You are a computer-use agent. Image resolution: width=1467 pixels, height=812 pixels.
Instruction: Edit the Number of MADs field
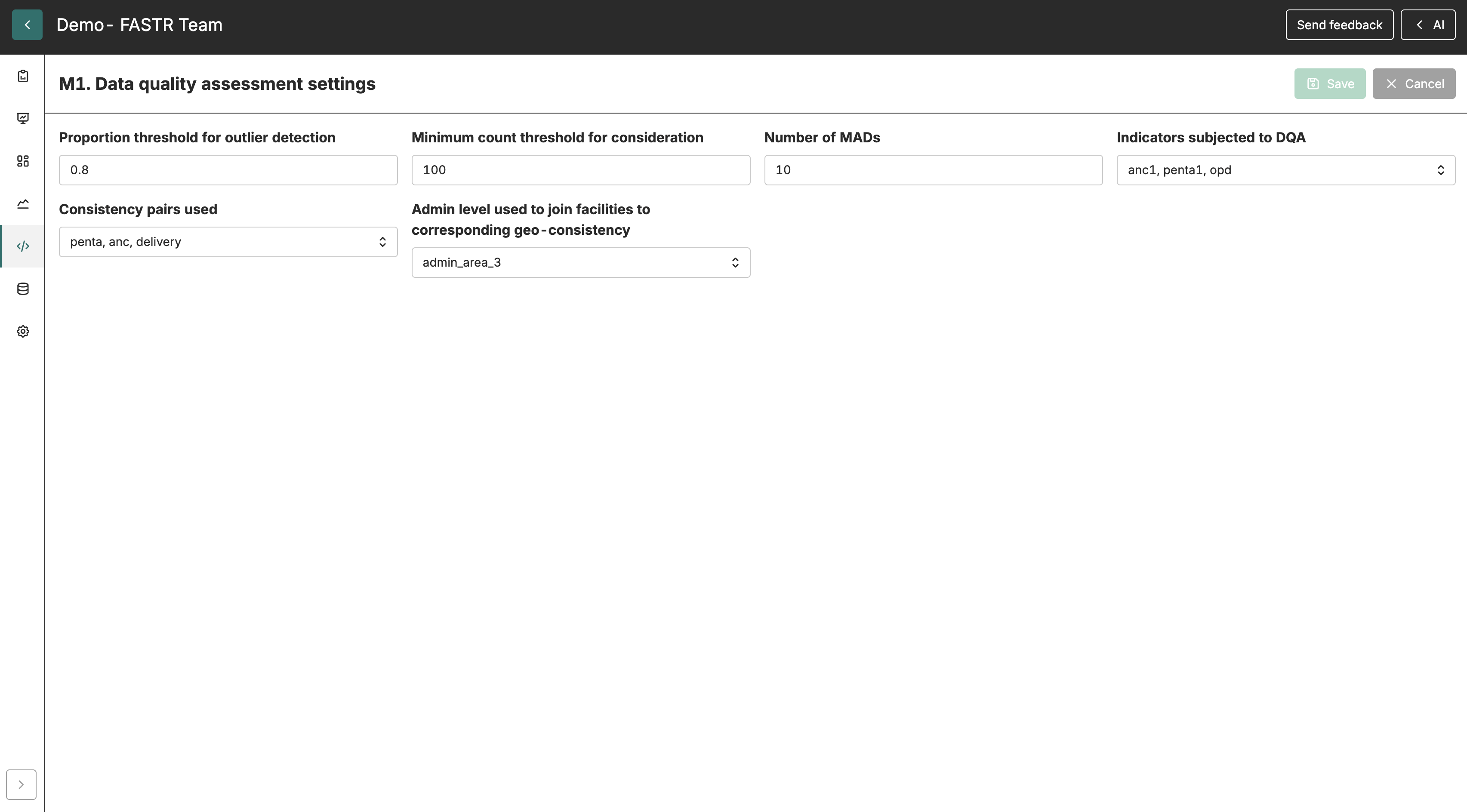(934, 170)
